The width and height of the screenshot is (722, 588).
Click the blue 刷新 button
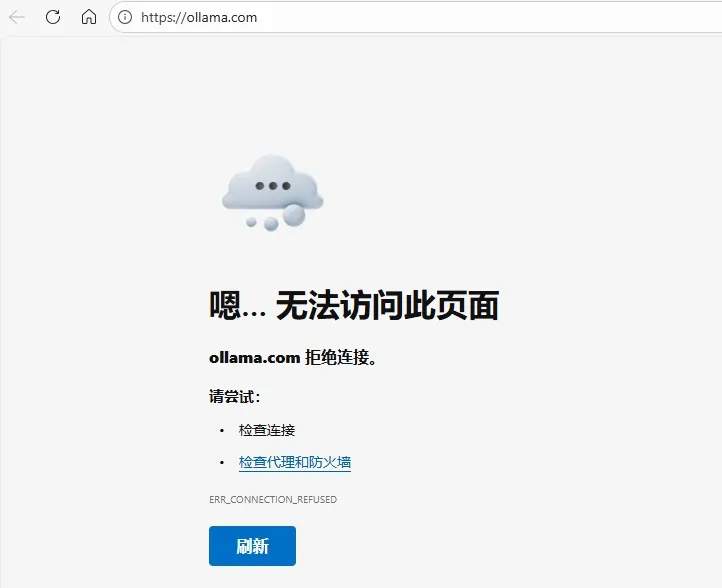pos(252,546)
